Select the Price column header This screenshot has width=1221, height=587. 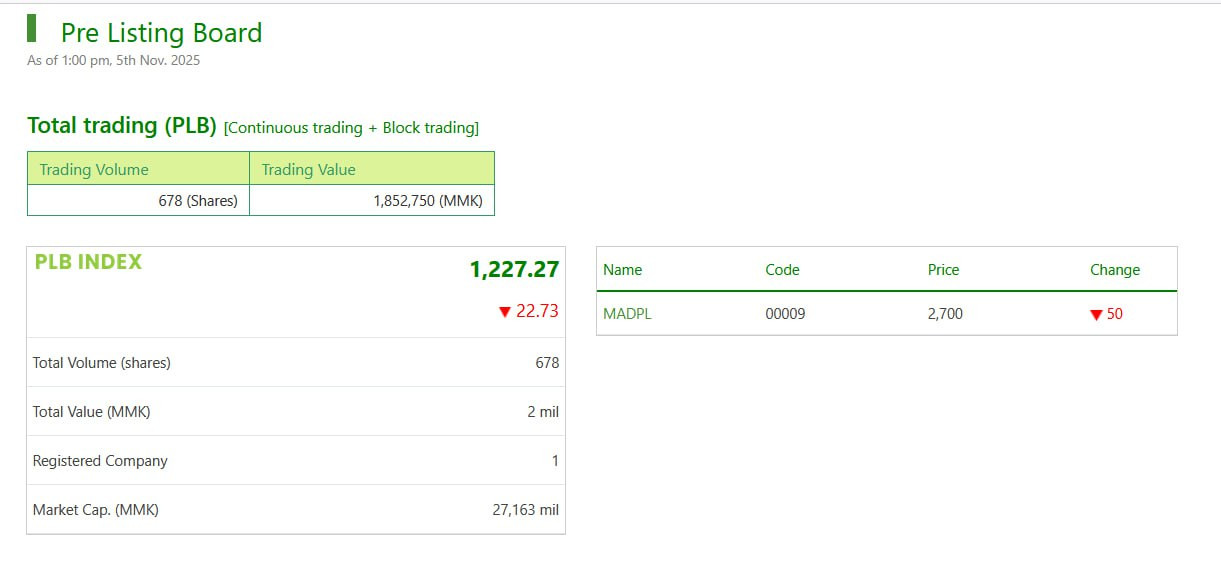tap(943, 270)
